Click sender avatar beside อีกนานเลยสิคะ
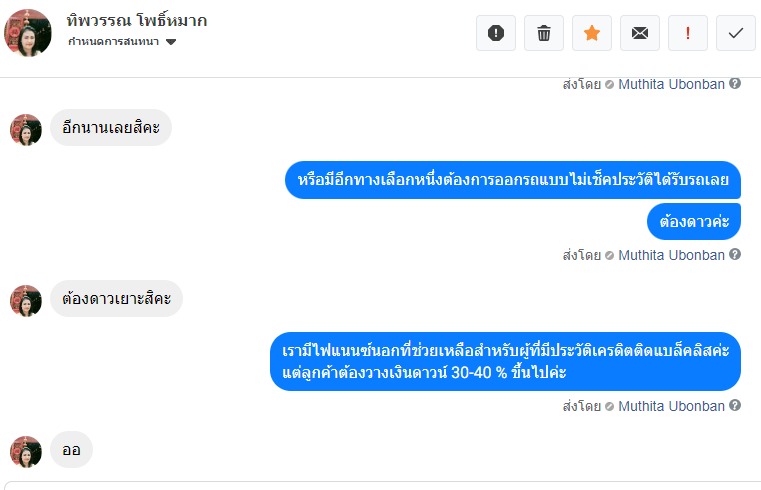This screenshot has width=761, height=490. pos(26,130)
